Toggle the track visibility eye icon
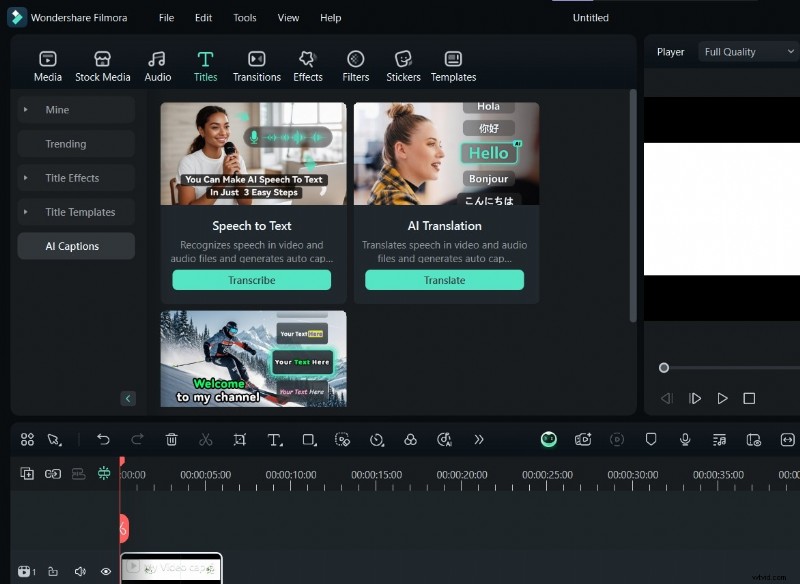Image resolution: width=800 pixels, height=584 pixels. tap(104, 571)
